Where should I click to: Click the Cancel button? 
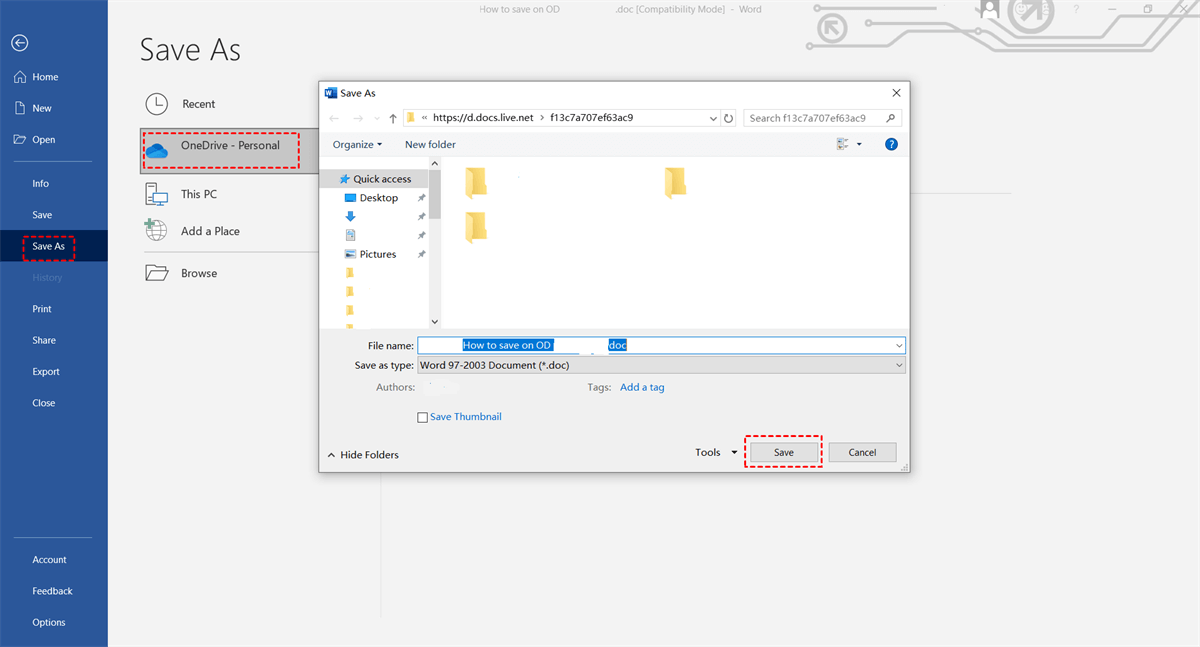862,453
